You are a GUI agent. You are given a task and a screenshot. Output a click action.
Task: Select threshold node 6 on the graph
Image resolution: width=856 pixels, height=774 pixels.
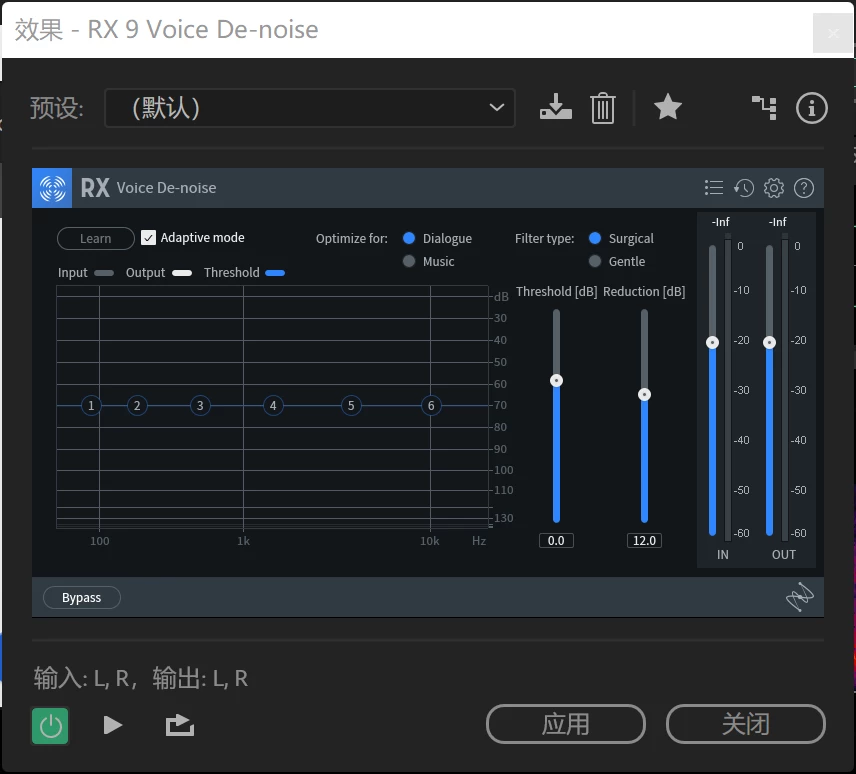coord(431,406)
